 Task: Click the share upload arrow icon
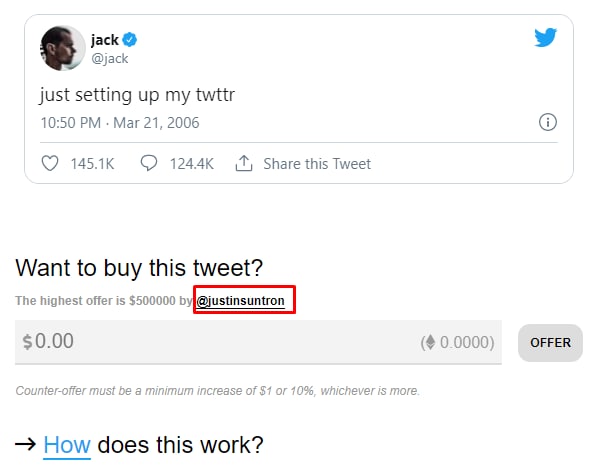243,163
